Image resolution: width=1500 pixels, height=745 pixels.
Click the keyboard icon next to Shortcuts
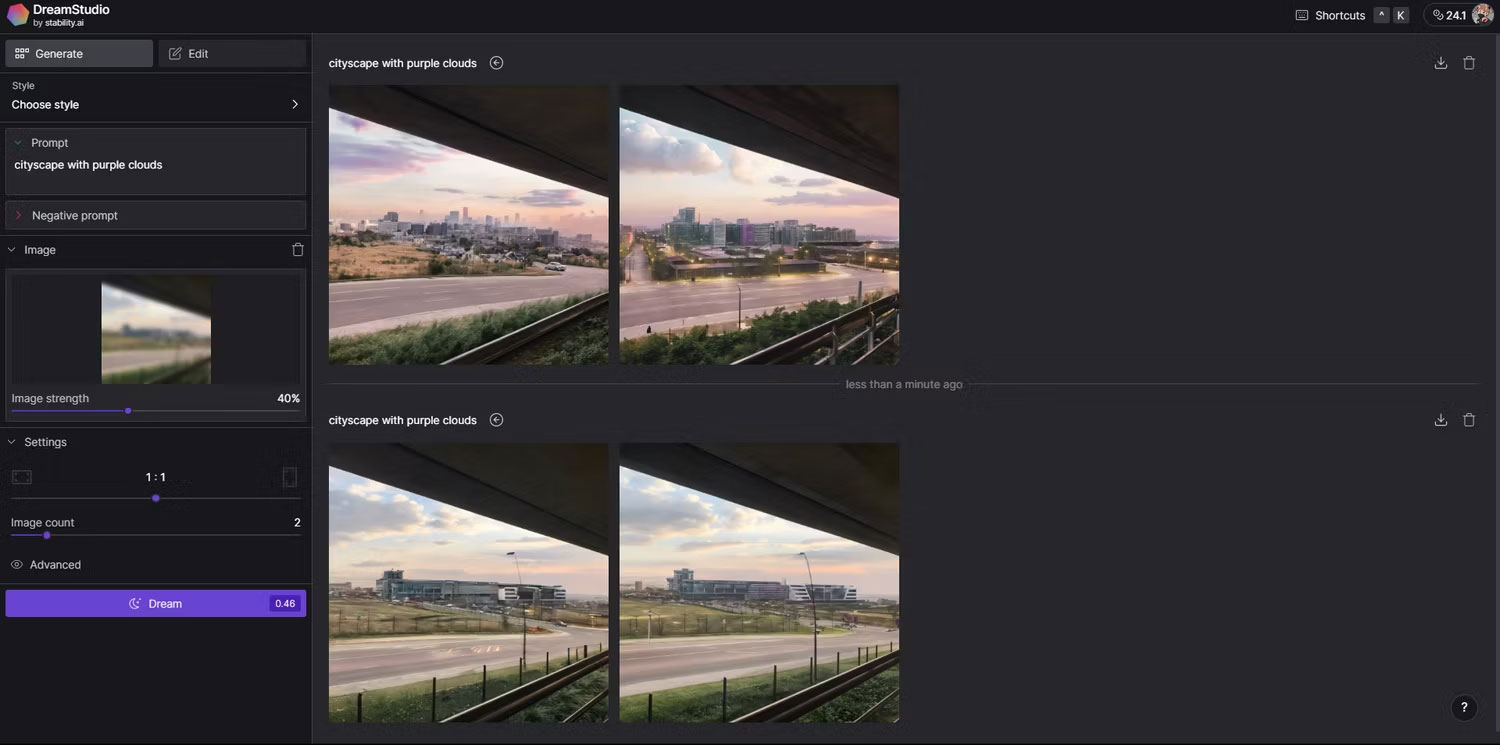click(x=1300, y=14)
